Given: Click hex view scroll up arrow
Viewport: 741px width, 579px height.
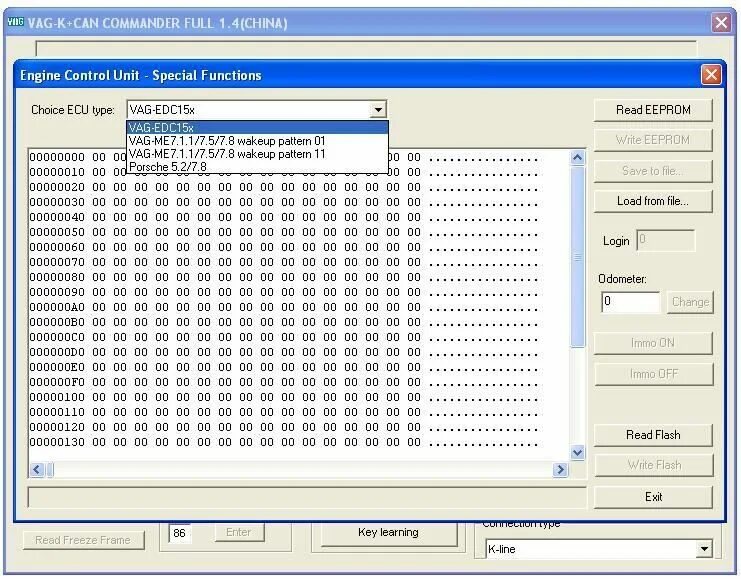Looking at the screenshot, I should (577, 157).
